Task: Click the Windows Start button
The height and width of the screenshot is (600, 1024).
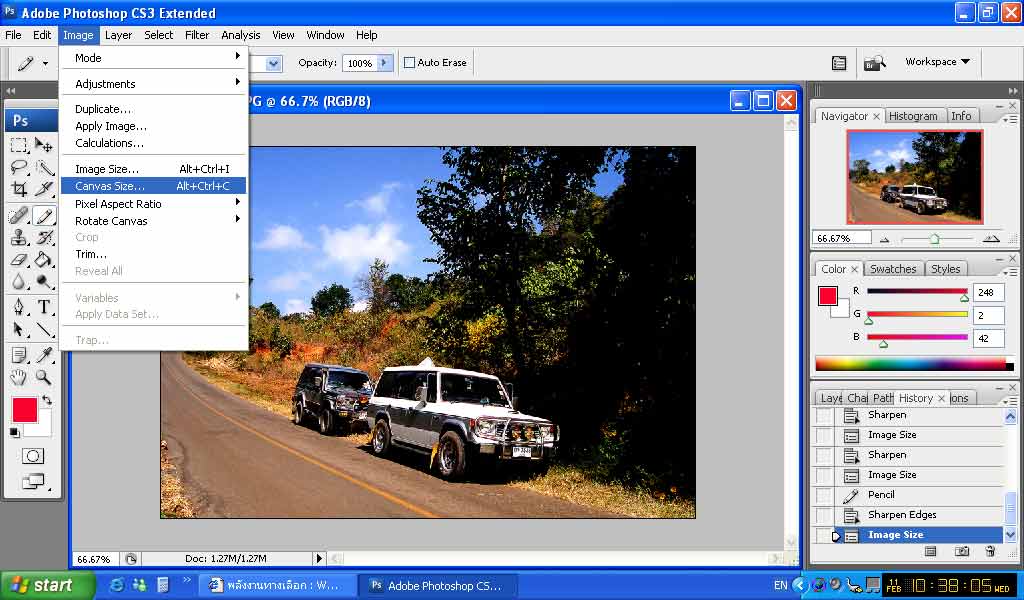Action: click(x=41, y=585)
